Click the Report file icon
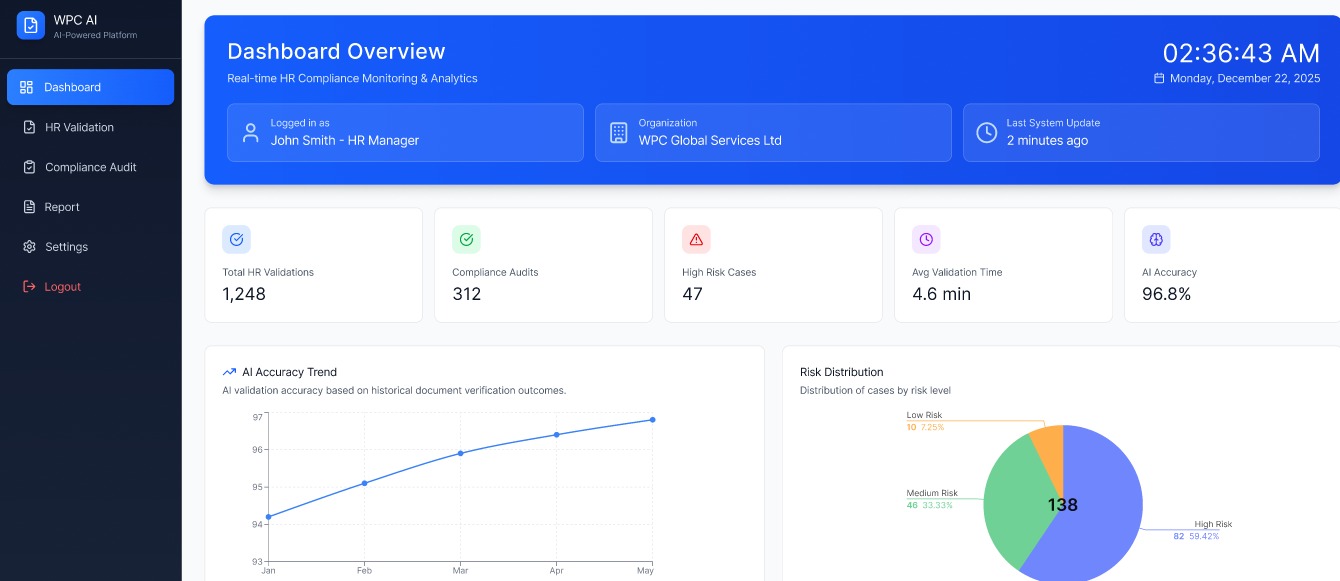This screenshot has width=1340, height=581. pos(29,207)
